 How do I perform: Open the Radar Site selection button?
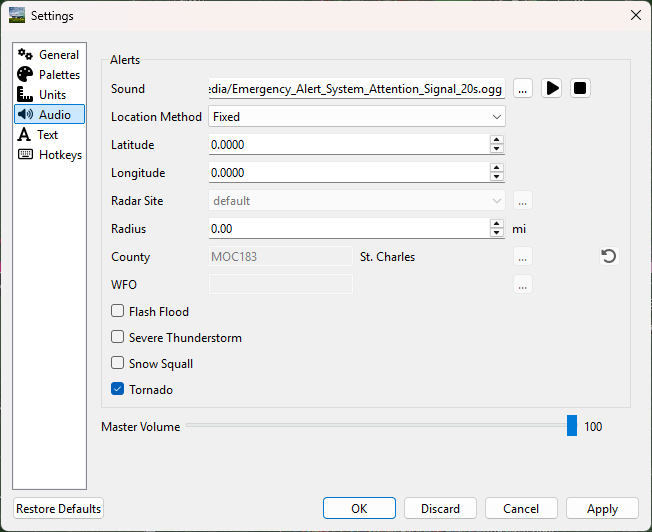click(523, 201)
